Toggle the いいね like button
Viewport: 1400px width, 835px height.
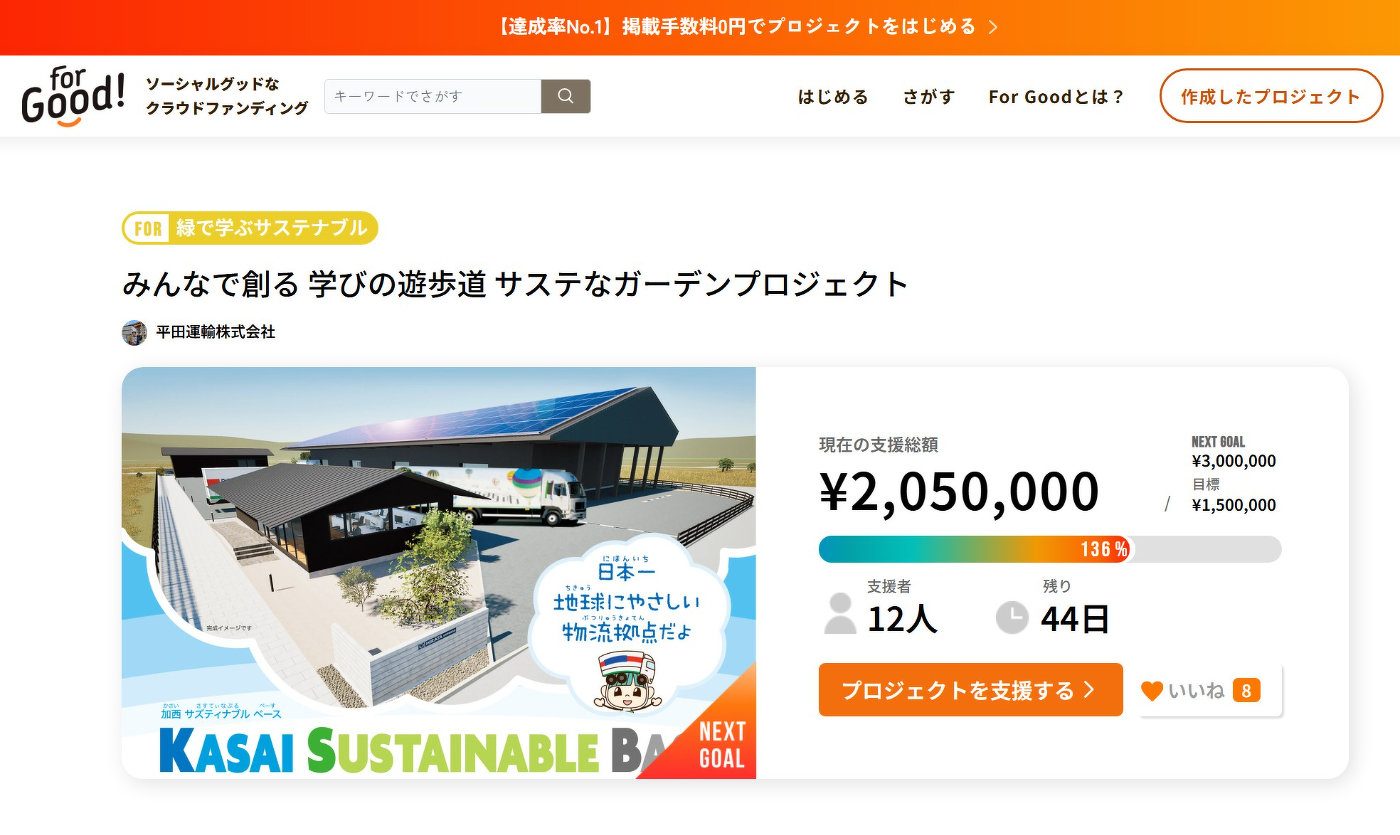pos(1210,690)
